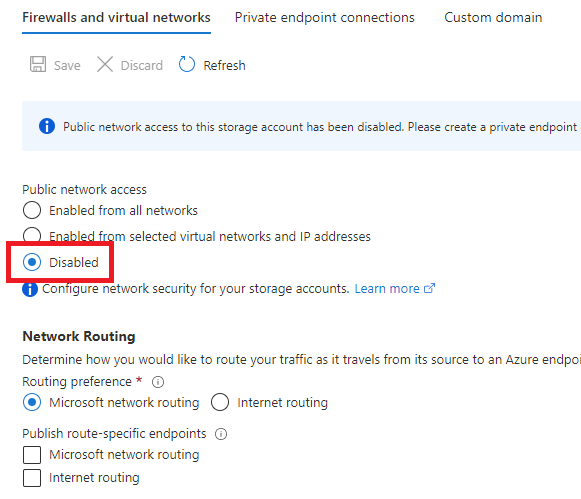
Task: Click the Network Routing heading
Action: (x=79, y=336)
